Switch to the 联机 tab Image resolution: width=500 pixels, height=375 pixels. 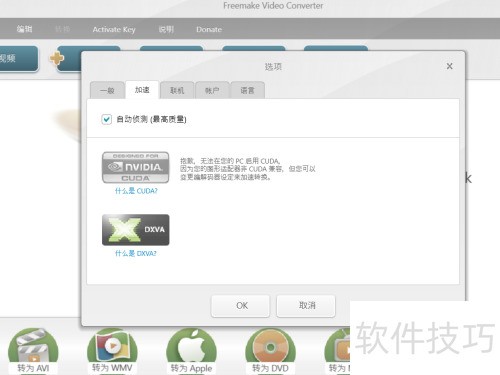[177, 90]
